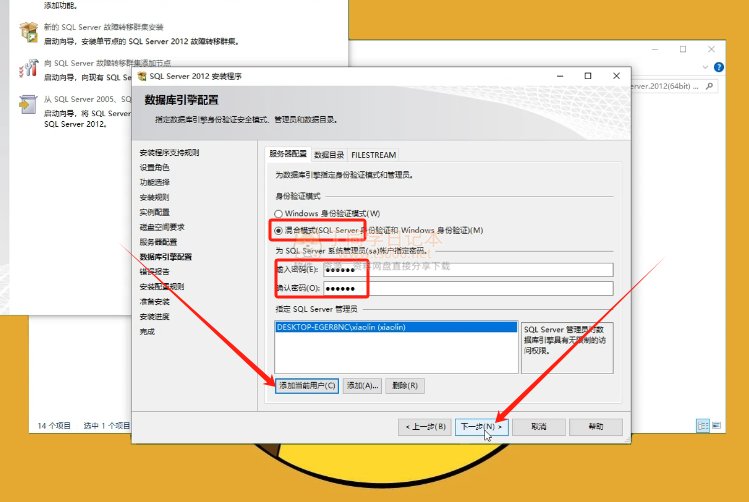This screenshot has width=749, height=502.
Task: Go back with 上一步(B) button
Action: pyautogui.click(x=425, y=427)
